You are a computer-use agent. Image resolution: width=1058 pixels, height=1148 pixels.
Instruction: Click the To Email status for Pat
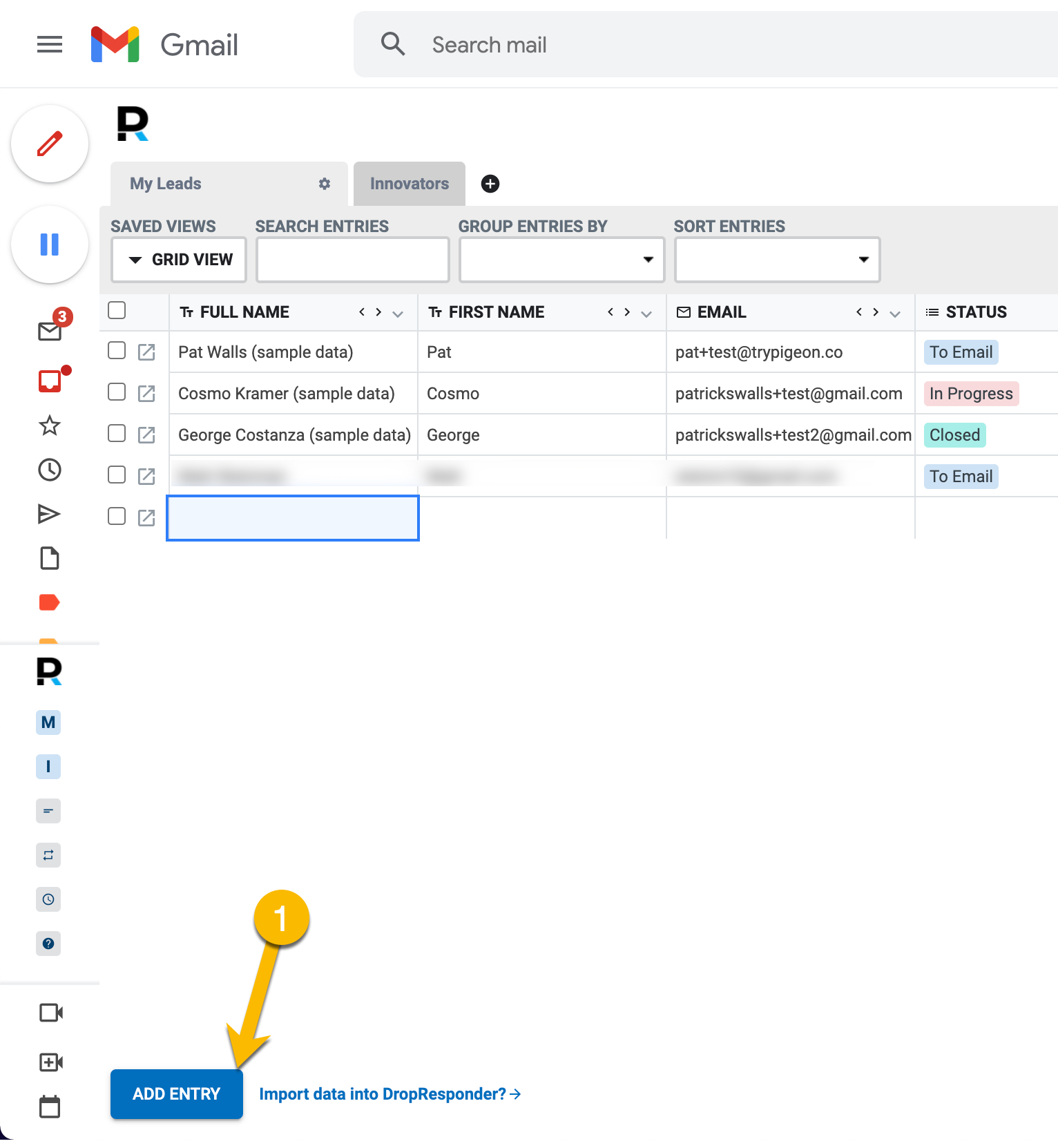tap(961, 352)
